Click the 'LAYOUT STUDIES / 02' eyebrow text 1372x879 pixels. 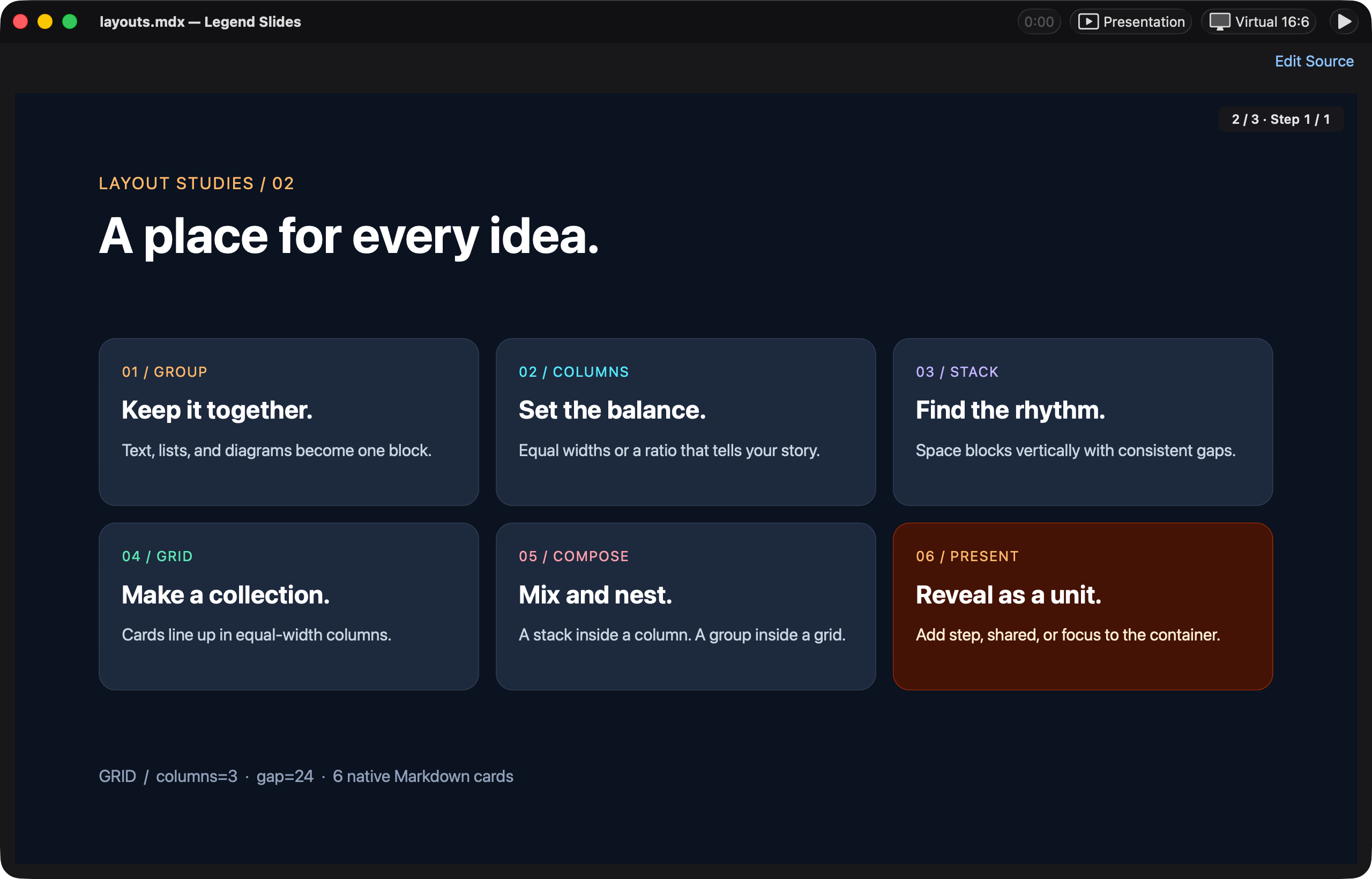(196, 183)
